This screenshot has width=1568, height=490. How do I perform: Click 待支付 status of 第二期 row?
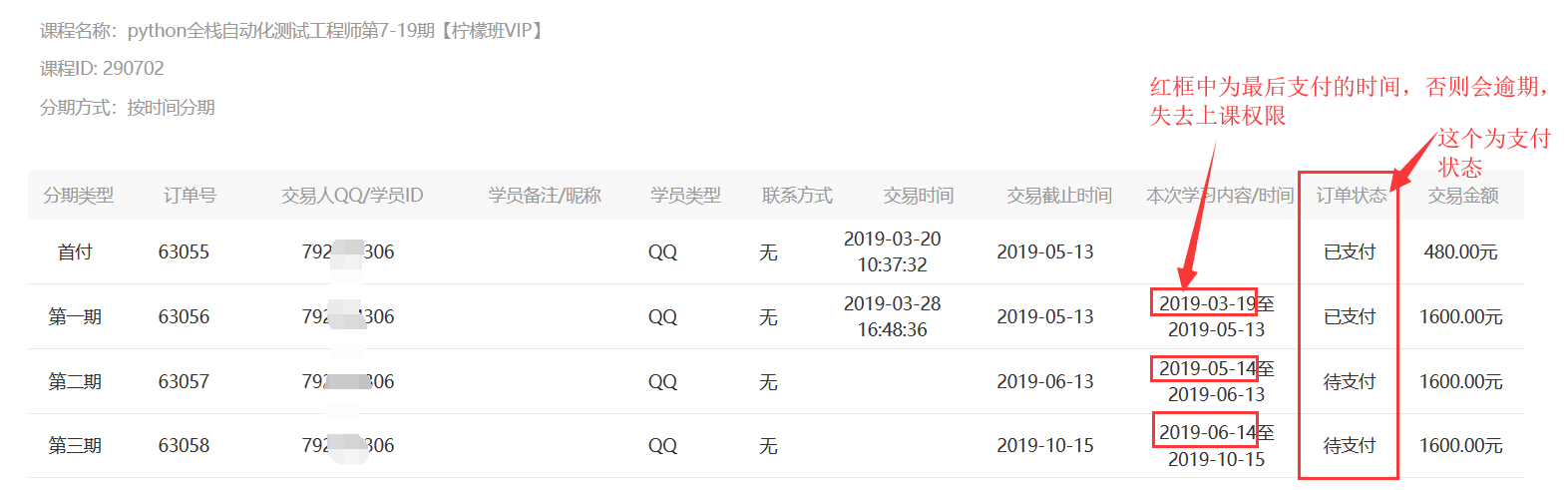click(x=1349, y=381)
